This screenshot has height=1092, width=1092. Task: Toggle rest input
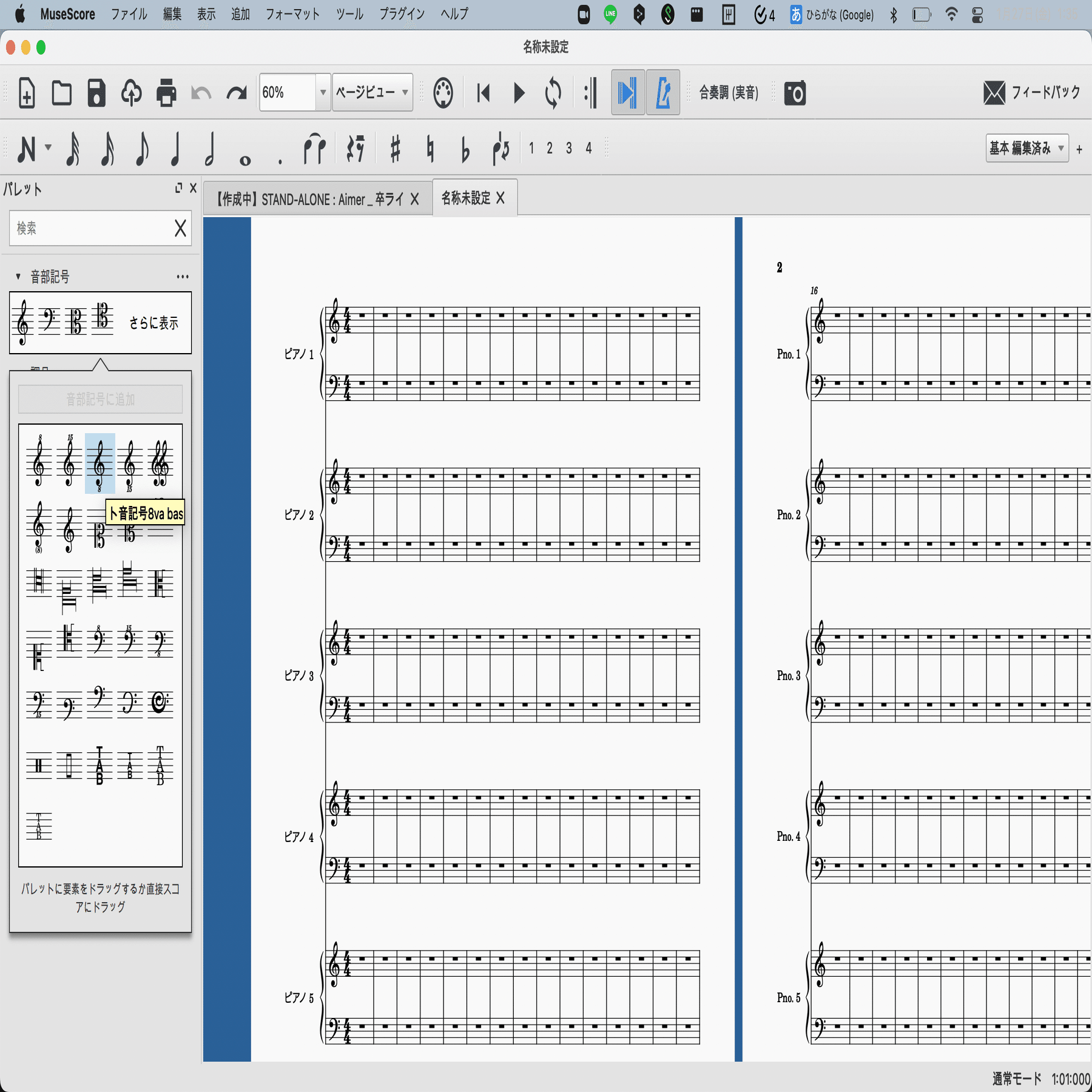(356, 149)
